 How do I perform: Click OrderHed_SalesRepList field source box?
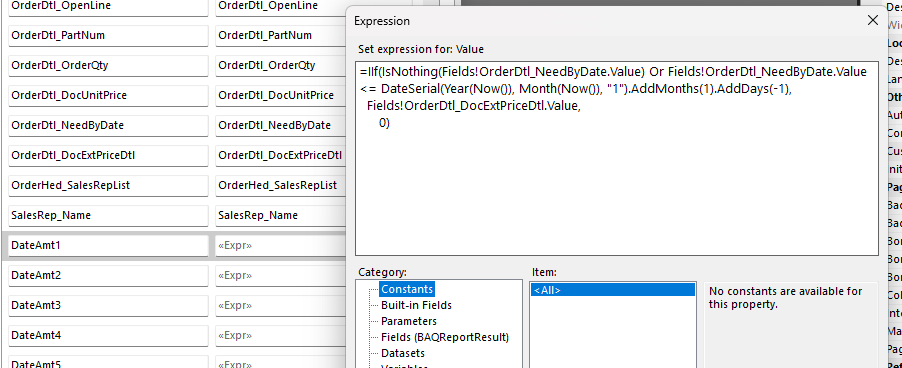tap(280, 186)
